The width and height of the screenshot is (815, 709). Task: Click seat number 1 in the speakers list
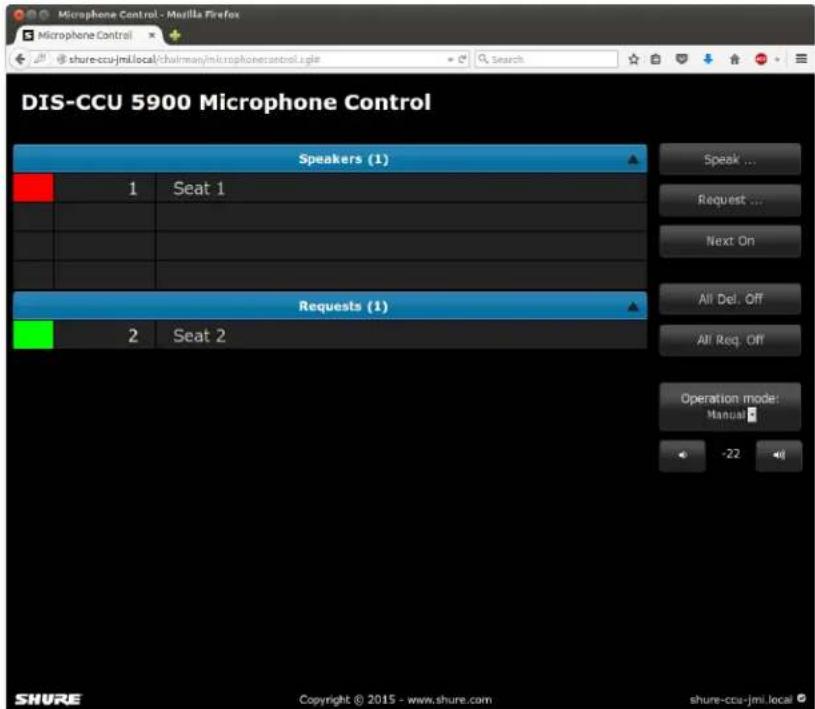[x=133, y=188]
